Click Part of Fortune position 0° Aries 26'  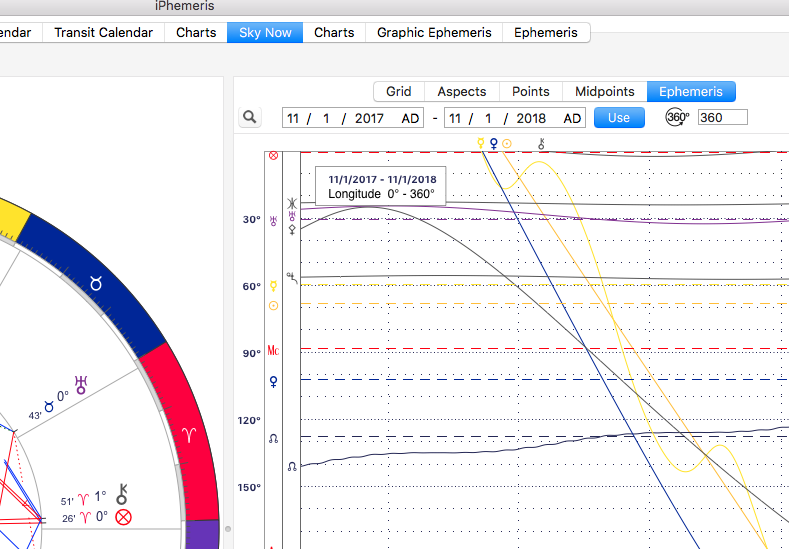[x=85, y=517]
